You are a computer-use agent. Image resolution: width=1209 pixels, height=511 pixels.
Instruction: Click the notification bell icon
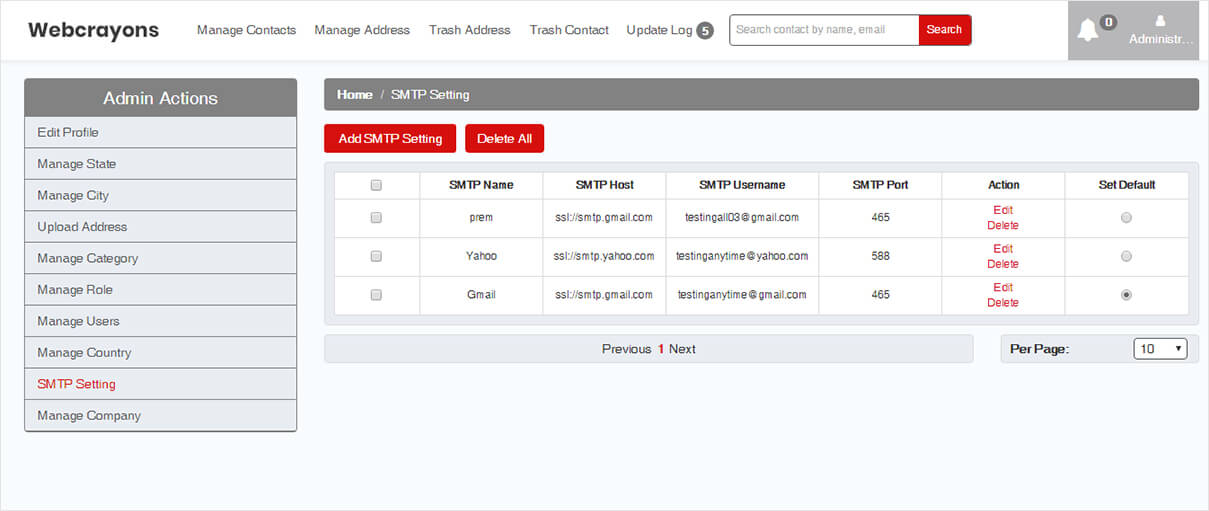pyautogui.click(x=1087, y=30)
